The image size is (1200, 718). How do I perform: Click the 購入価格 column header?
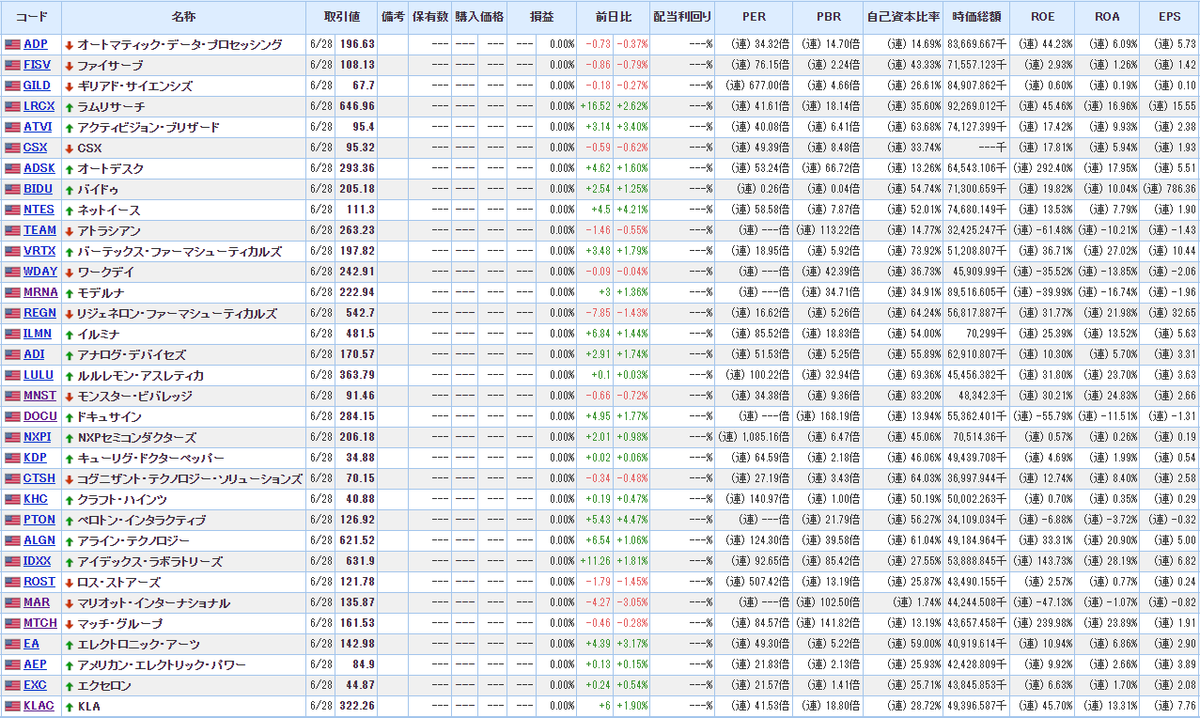[479, 18]
